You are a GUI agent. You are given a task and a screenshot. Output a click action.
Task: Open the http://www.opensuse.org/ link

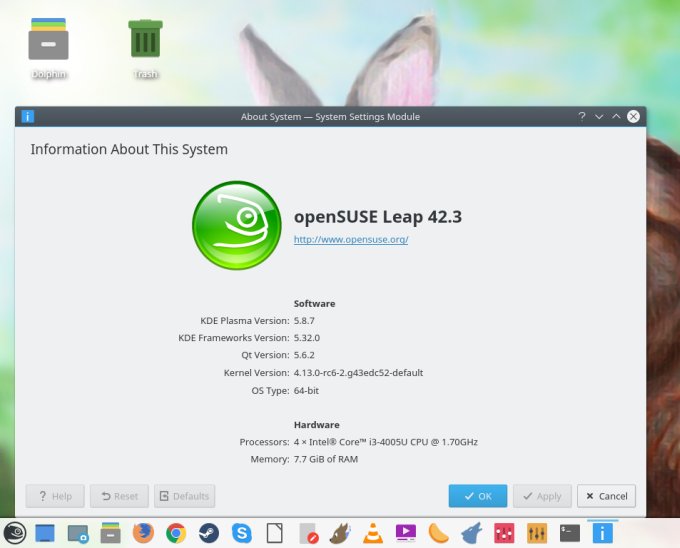pyautogui.click(x=351, y=239)
